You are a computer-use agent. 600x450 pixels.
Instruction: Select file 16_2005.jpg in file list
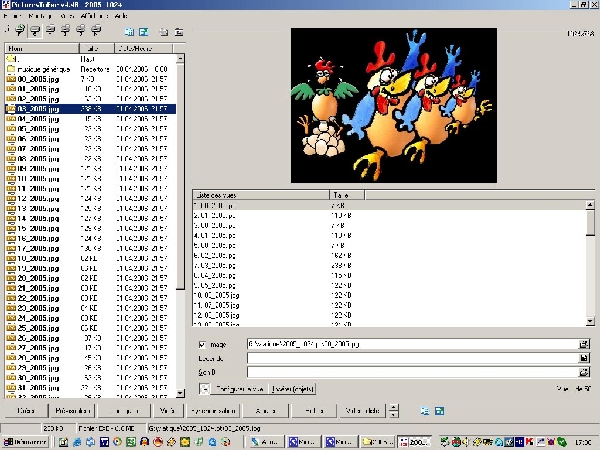[91, 238]
